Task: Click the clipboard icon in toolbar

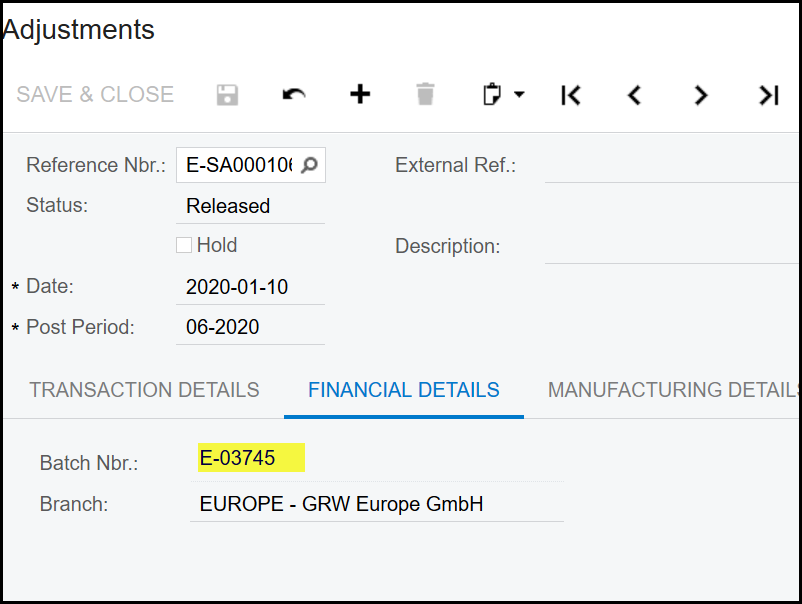Action: tap(492, 95)
